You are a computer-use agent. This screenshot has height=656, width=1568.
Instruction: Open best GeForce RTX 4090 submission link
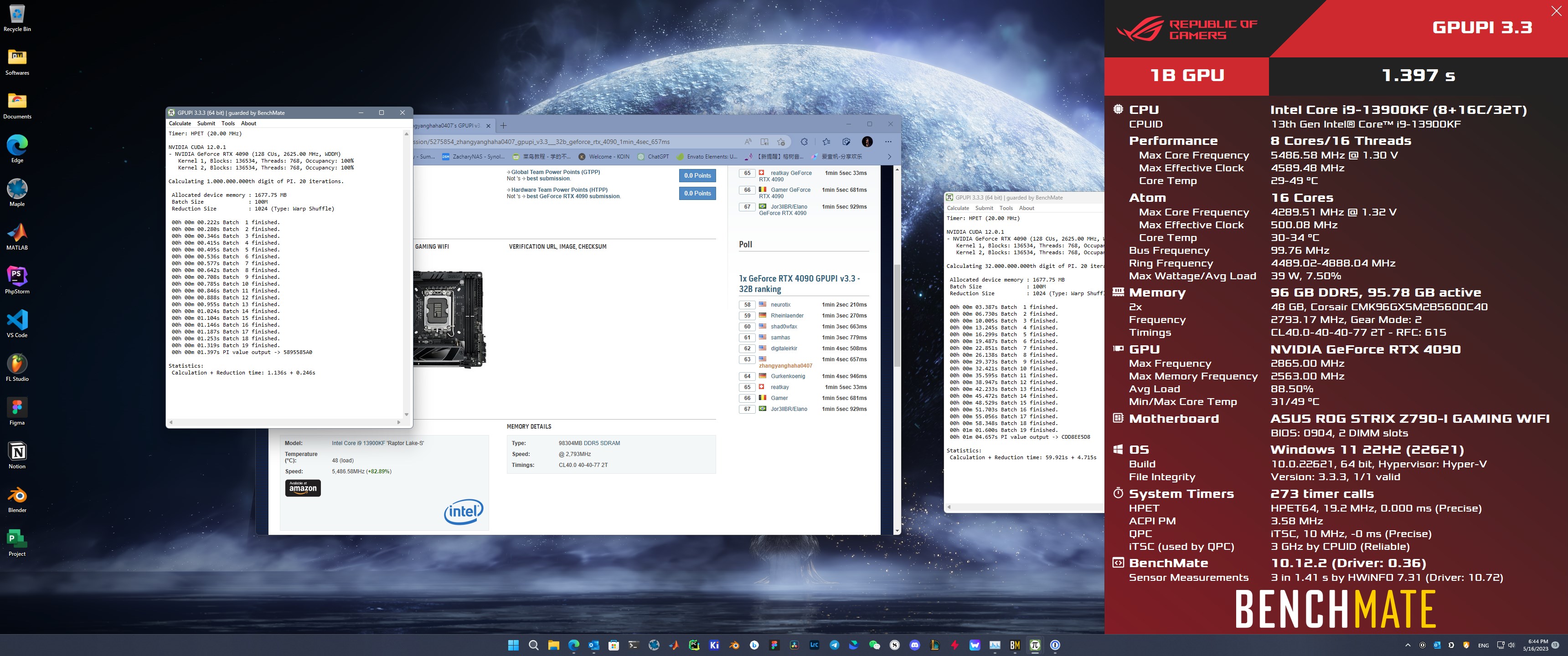[573, 196]
